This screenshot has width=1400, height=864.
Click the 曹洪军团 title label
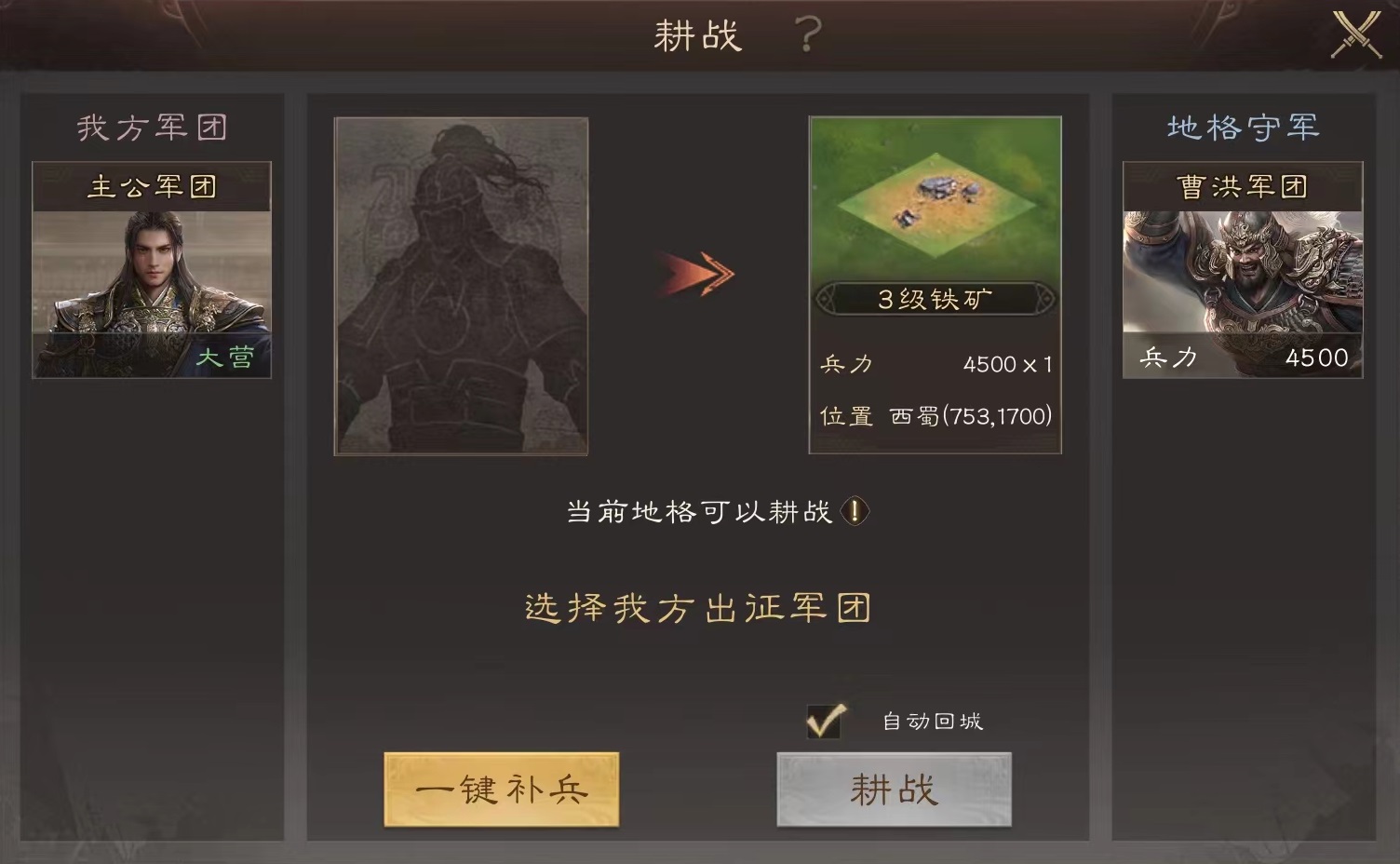pos(1243,187)
